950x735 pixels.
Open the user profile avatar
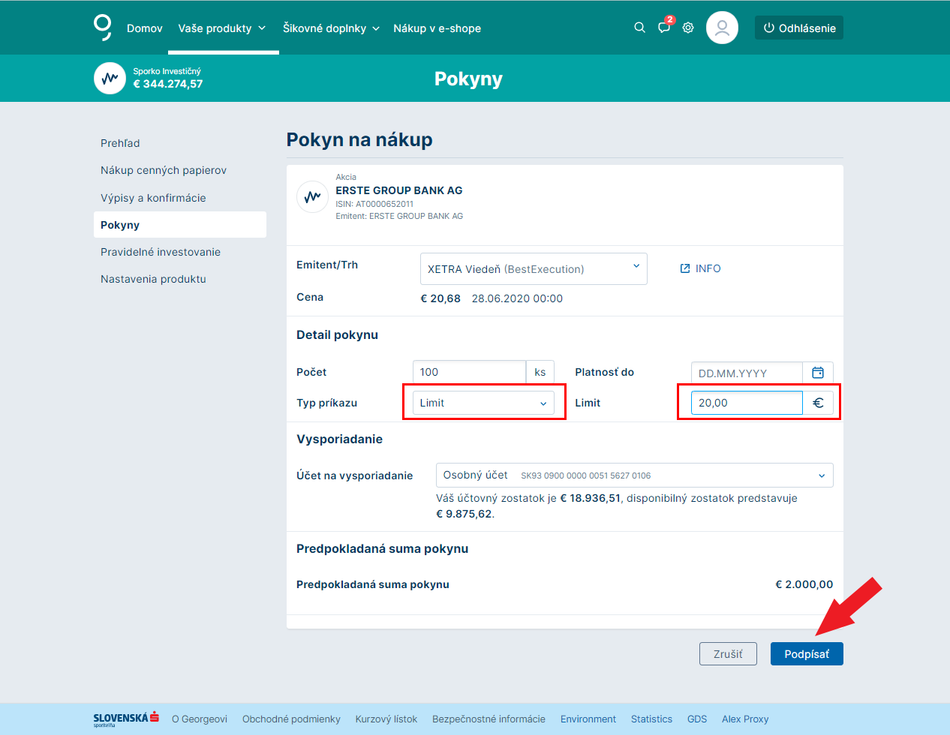click(722, 28)
